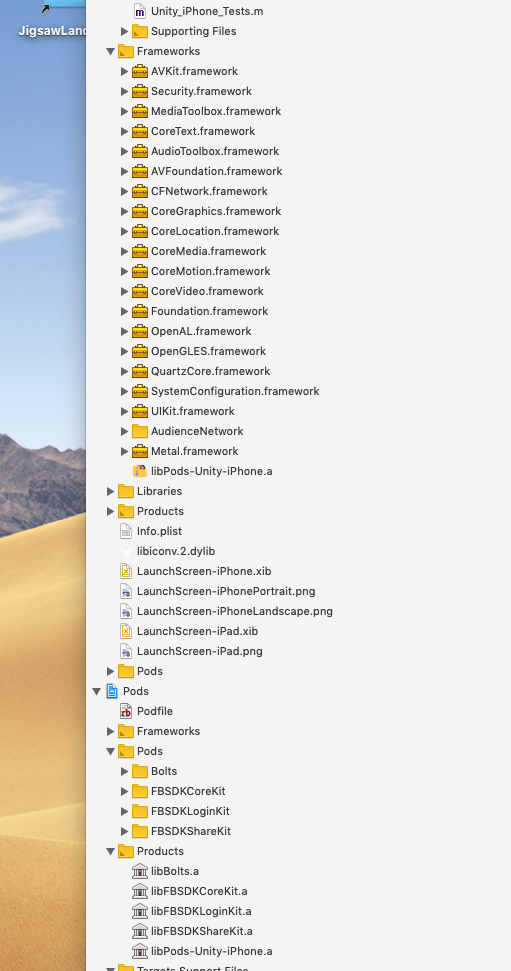Click the AudioToolbox.framework toolbox icon
Screen dimensions: 511x971
tap(140, 151)
